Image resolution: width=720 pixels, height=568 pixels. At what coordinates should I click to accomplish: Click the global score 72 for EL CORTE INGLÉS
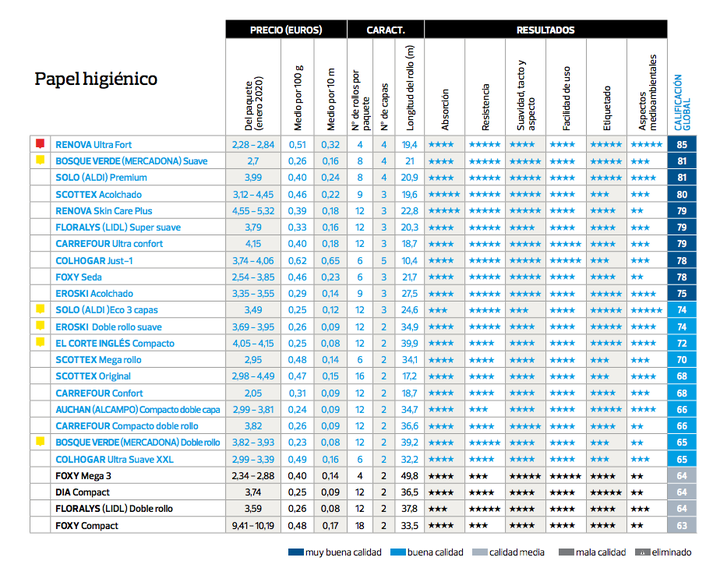(x=682, y=343)
